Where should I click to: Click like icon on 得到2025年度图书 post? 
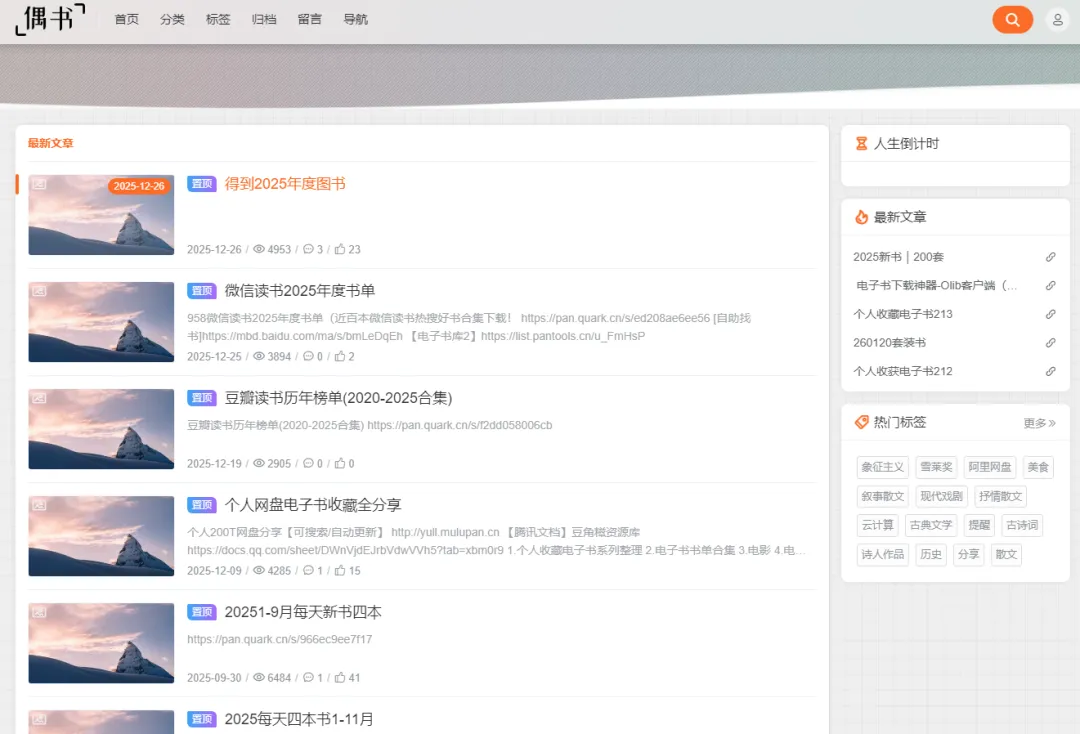point(340,249)
